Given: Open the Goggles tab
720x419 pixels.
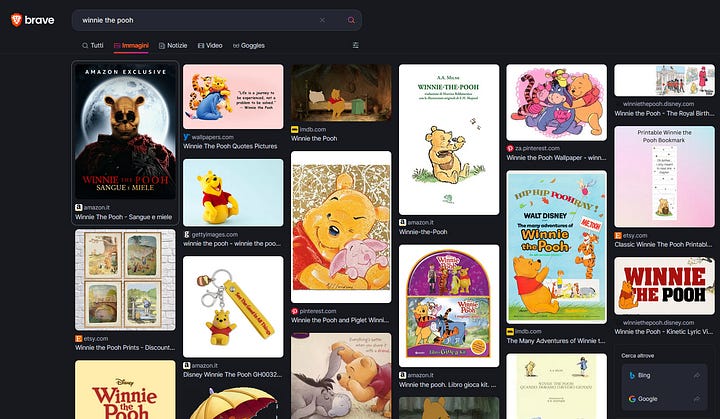Looking at the screenshot, I should tap(249, 45).
